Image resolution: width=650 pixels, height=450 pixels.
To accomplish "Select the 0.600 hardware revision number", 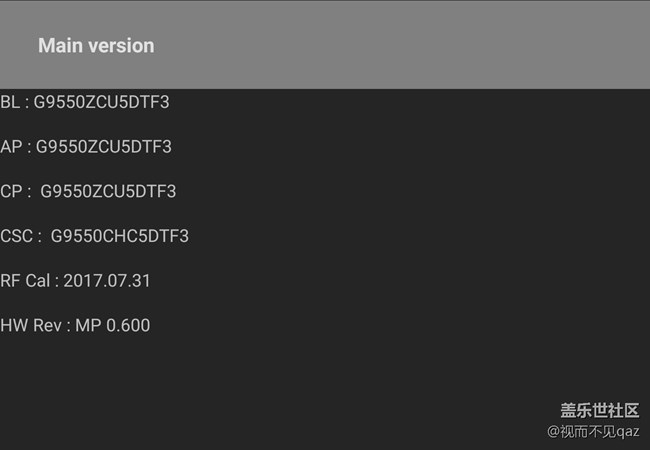I will [x=128, y=325].
